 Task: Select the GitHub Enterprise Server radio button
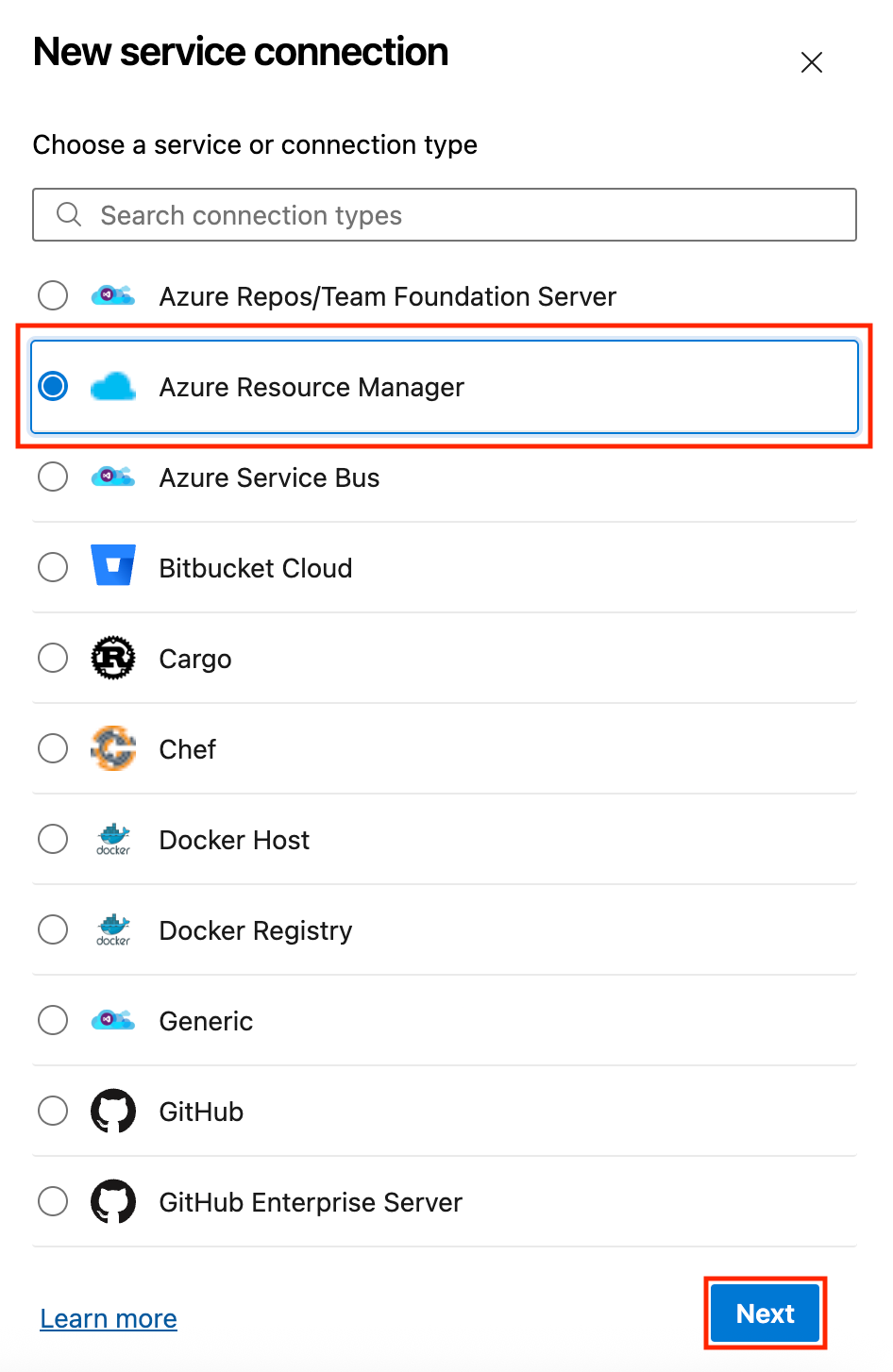[53, 1201]
